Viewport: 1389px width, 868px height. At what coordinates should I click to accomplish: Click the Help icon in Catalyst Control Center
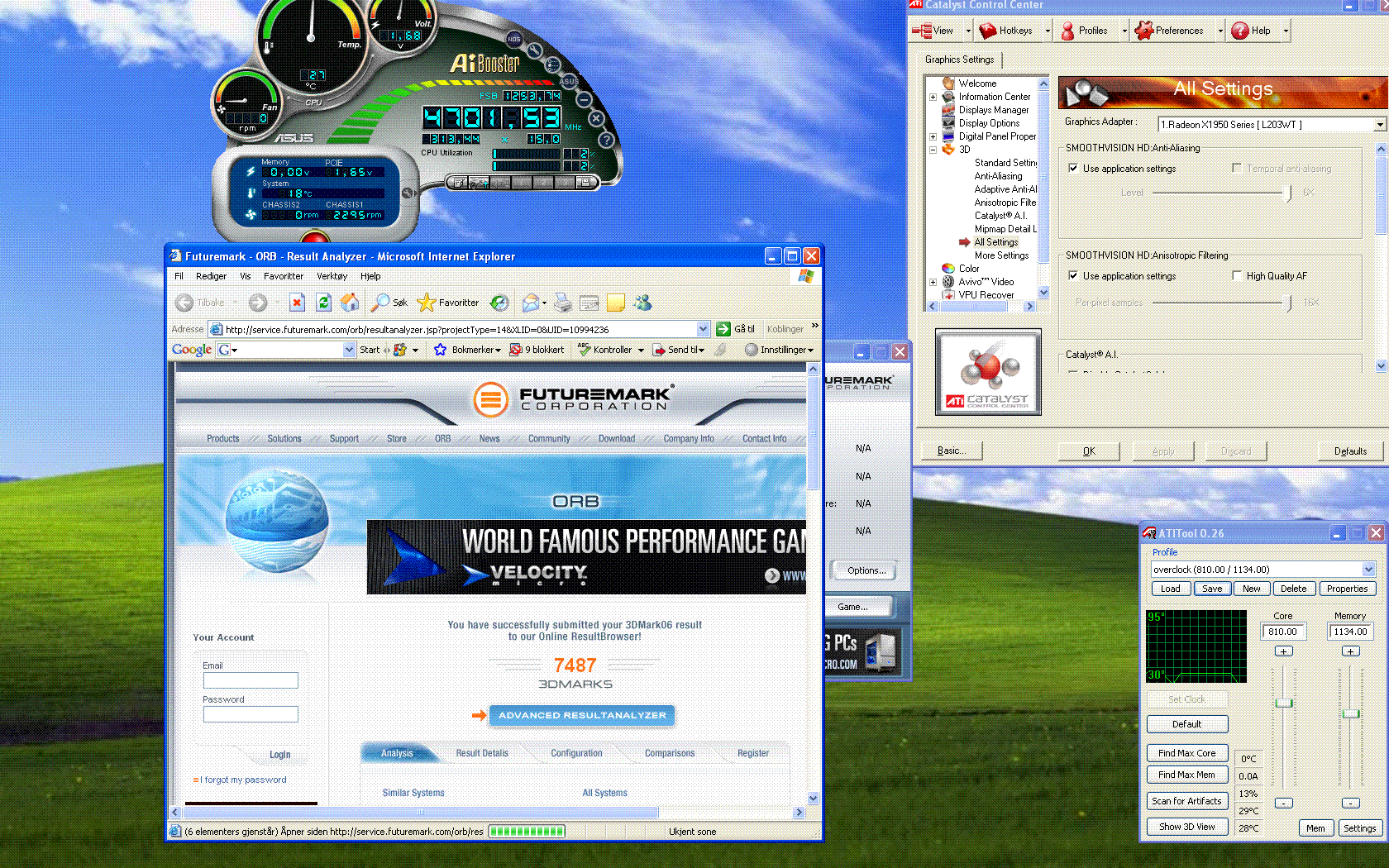[x=1240, y=31]
